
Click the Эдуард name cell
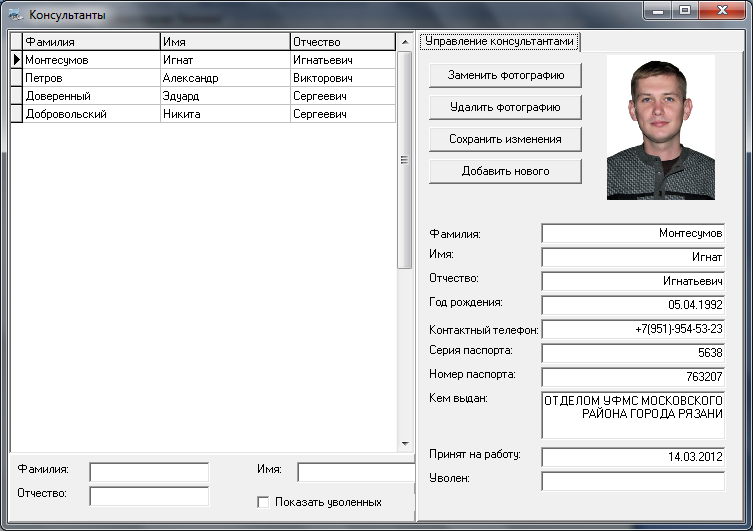225,96
